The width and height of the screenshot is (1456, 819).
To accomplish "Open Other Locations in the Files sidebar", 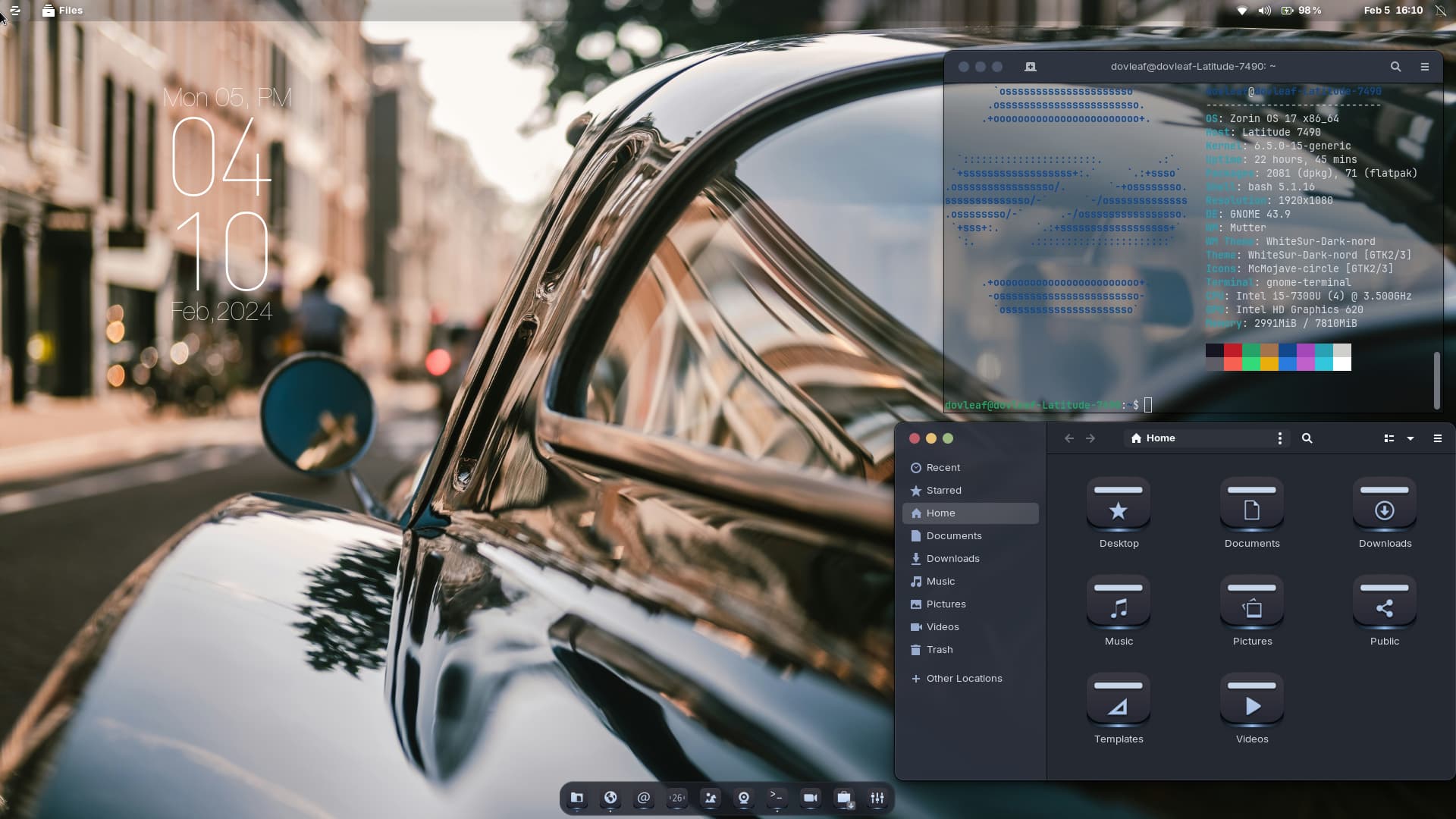I will click(x=971, y=679).
